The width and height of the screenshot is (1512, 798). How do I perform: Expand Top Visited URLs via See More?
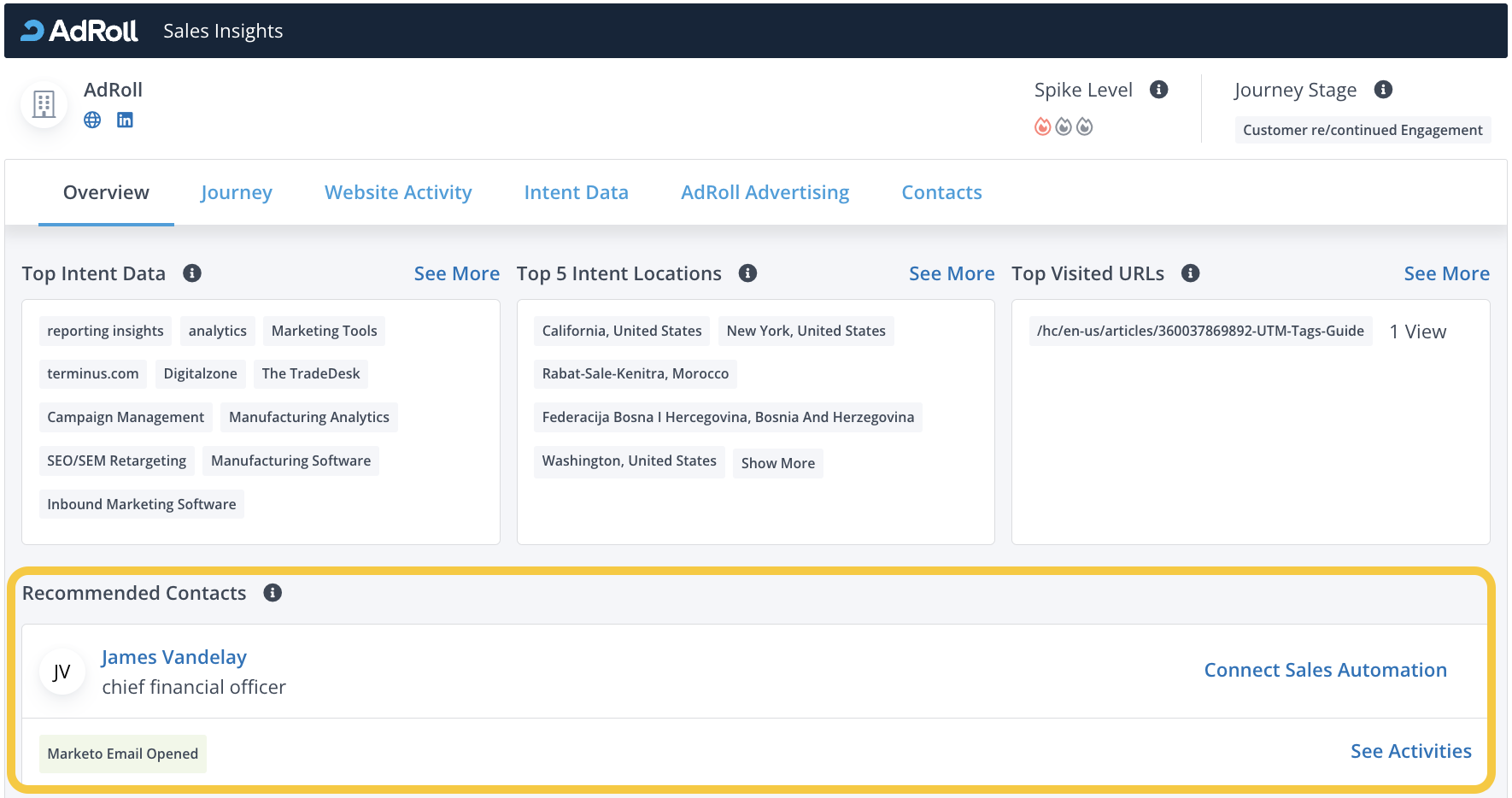click(1446, 273)
